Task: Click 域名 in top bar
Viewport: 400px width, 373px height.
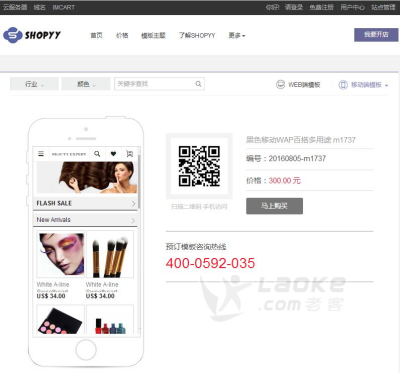Action: tap(39, 7)
